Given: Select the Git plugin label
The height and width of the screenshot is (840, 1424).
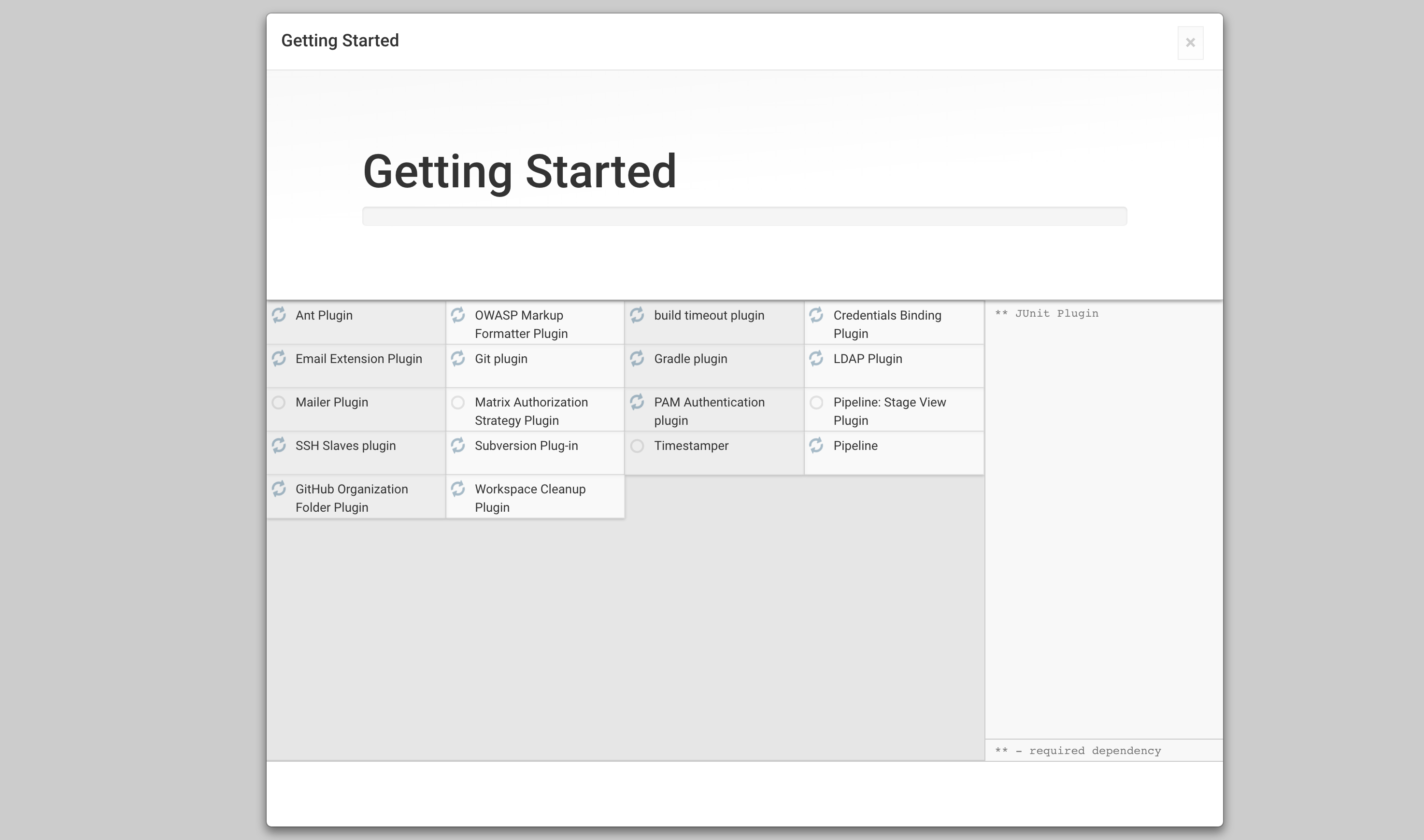Looking at the screenshot, I should pyautogui.click(x=501, y=359).
